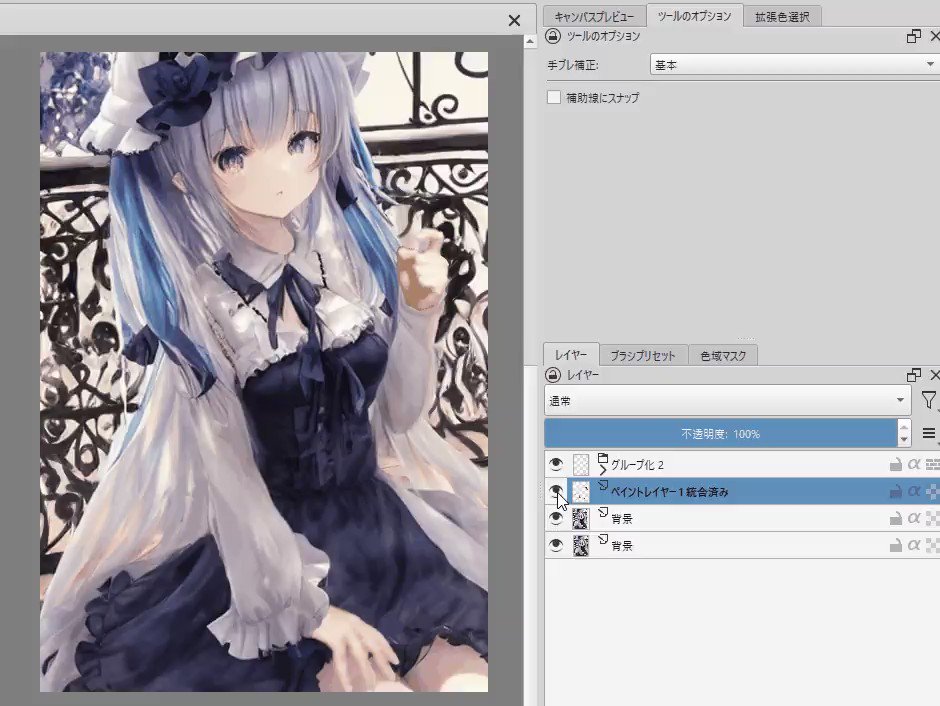
Task: Close the レイヤー docker panel
Action: (934, 375)
